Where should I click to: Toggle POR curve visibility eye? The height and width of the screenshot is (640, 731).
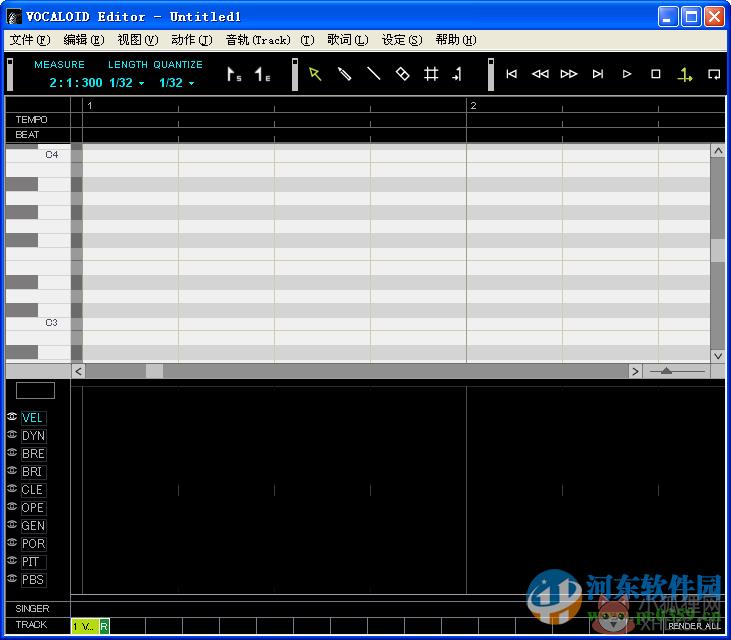pyautogui.click(x=13, y=543)
